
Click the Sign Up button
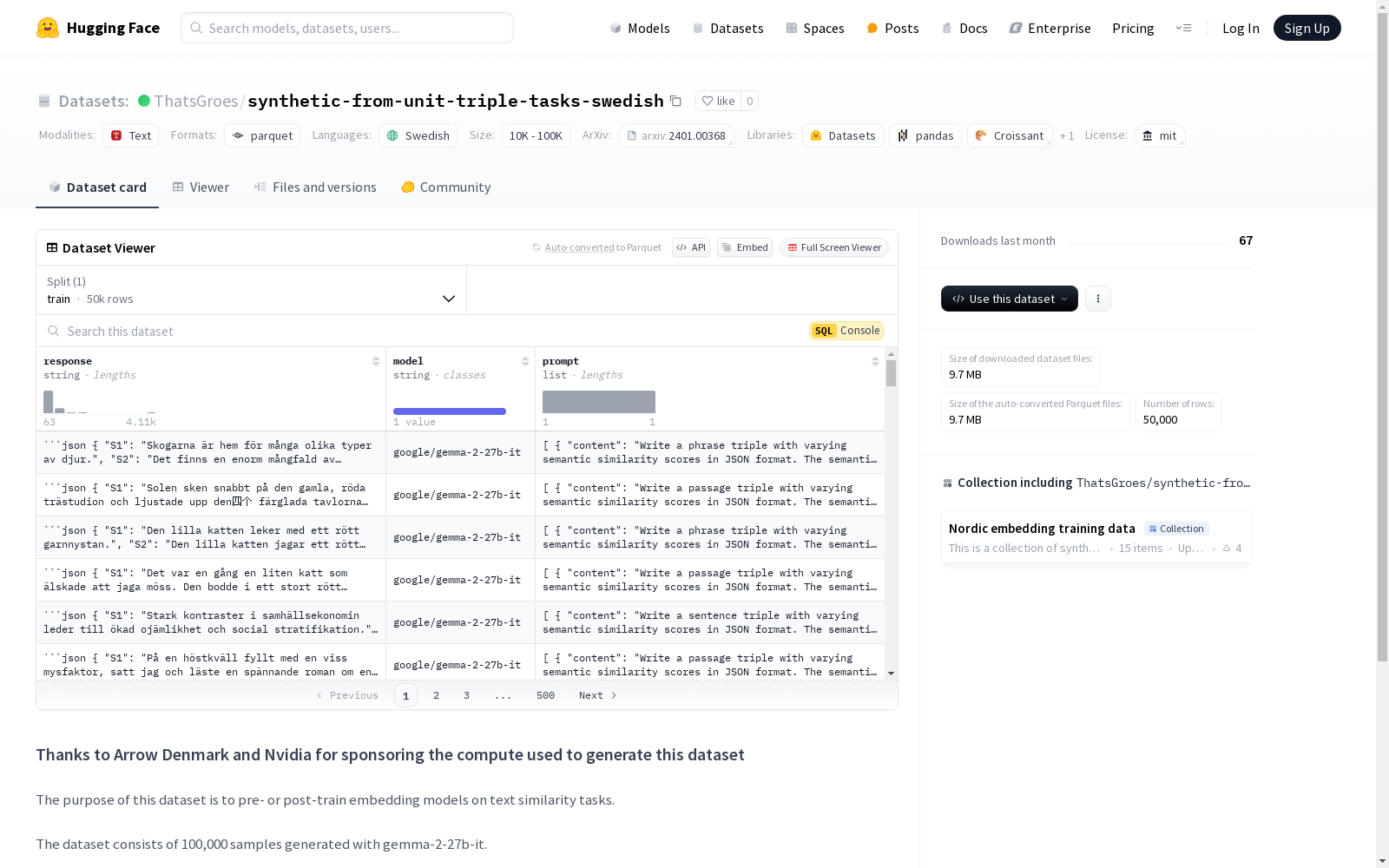pos(1307,28)
